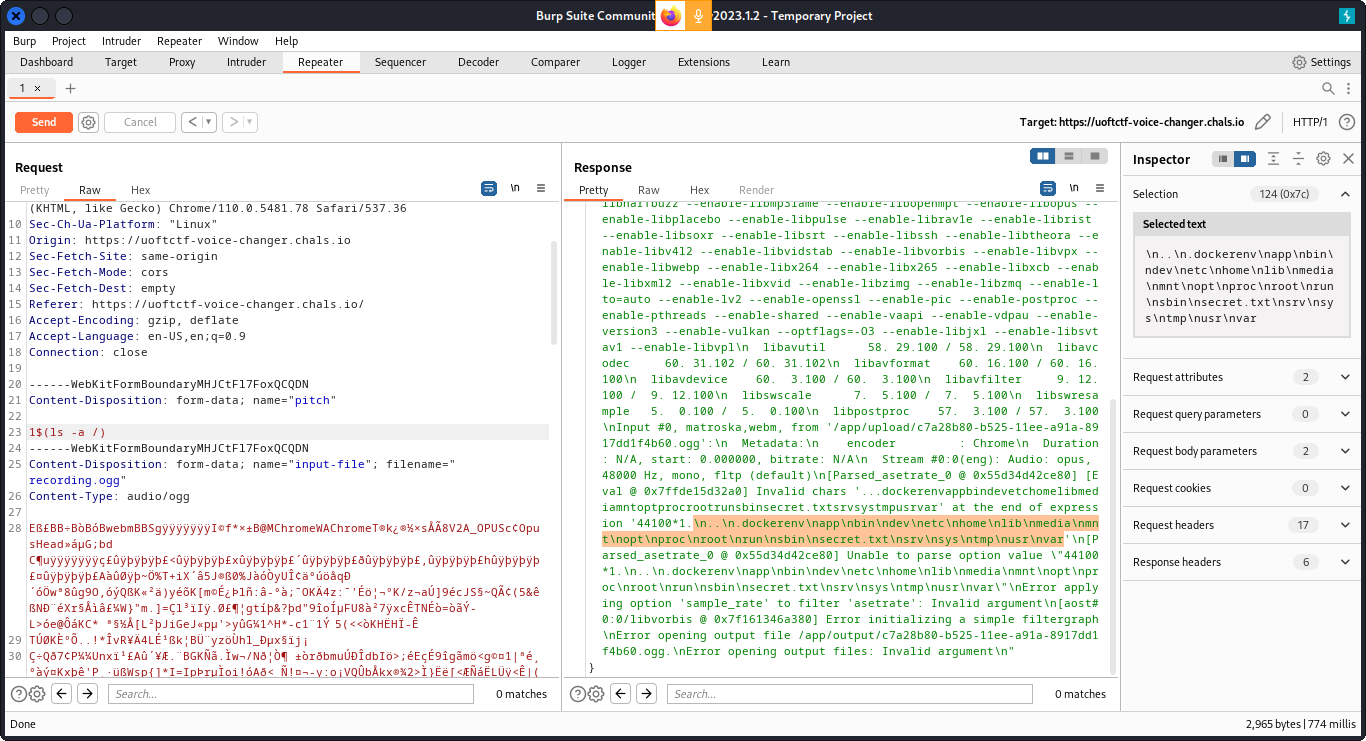Close the Inspector panel
Viewport: 1366px width, 741px height.
click(1348, 159)
